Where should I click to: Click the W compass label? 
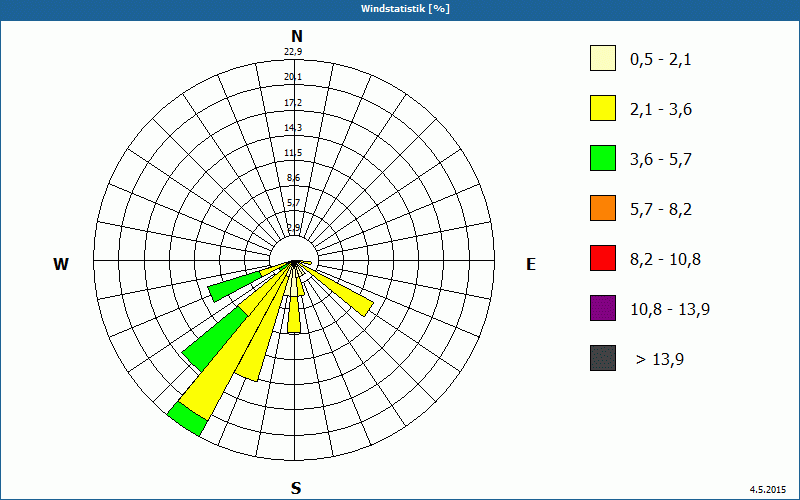pyautogui.click(x=61, y=264)
